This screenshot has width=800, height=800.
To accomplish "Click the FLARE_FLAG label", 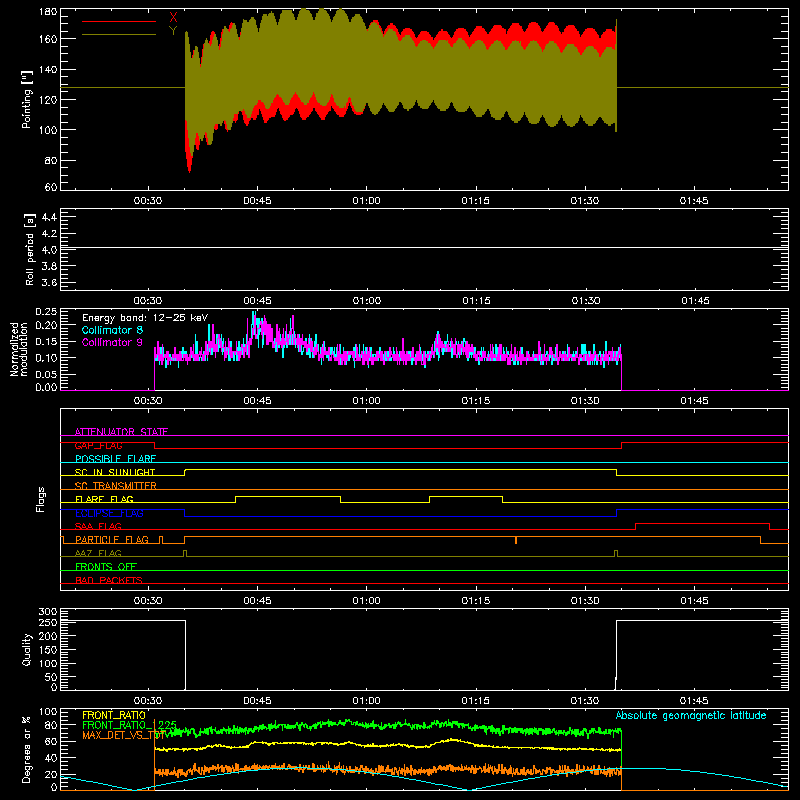I will coord(104,499).
